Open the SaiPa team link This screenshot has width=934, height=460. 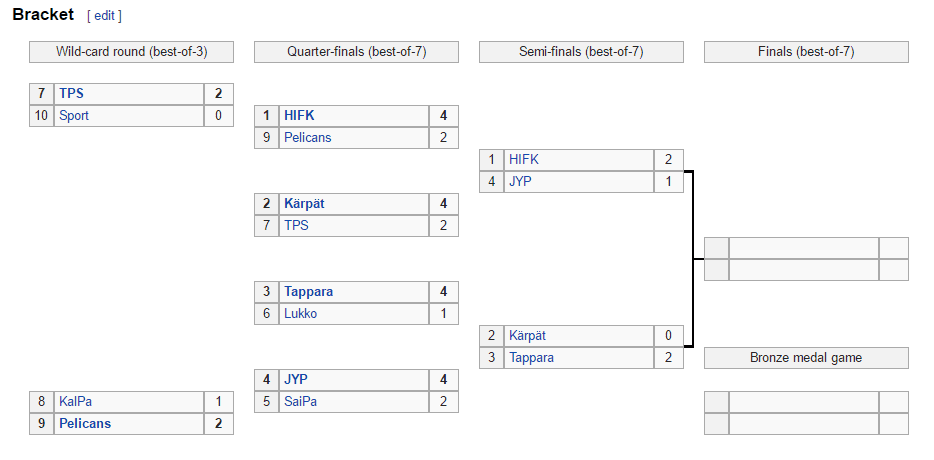pyautogui.click(x=301, y=402)
